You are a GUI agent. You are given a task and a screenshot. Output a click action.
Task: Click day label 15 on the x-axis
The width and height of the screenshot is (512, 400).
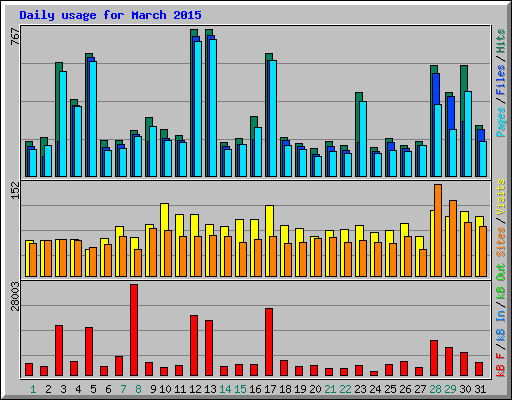(240, 389)
